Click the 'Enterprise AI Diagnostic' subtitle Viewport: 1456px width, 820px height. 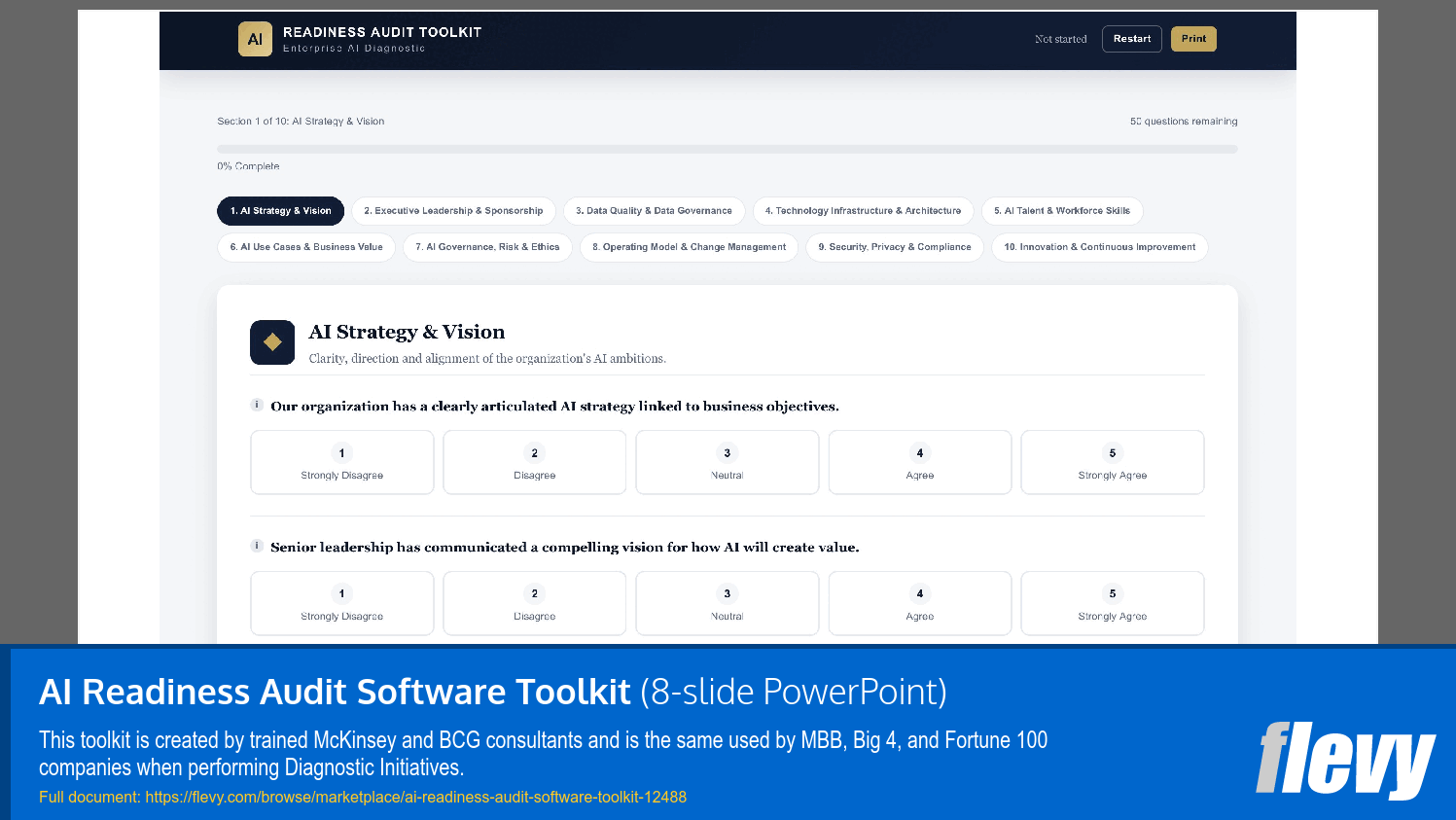pyautogui.click(x=354, y=49)
